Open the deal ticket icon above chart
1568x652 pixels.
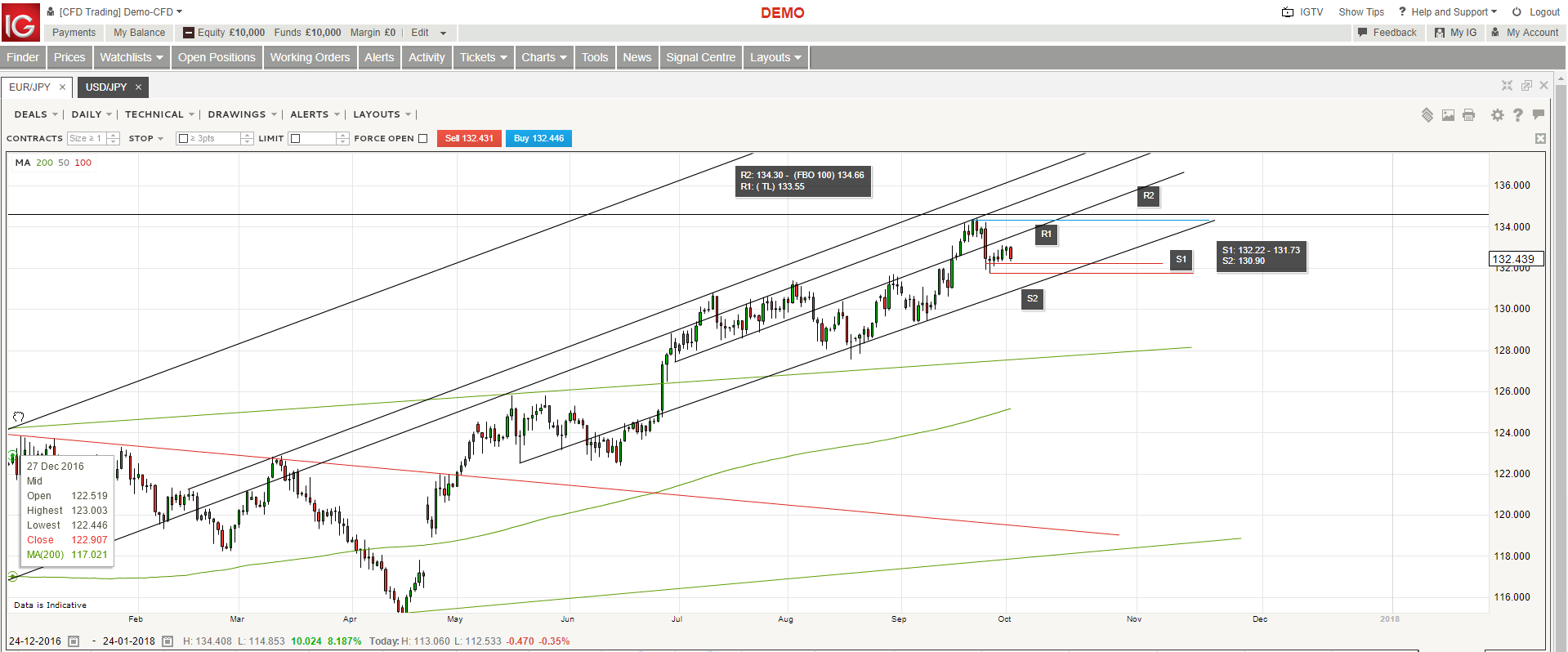pos(1427,115)
